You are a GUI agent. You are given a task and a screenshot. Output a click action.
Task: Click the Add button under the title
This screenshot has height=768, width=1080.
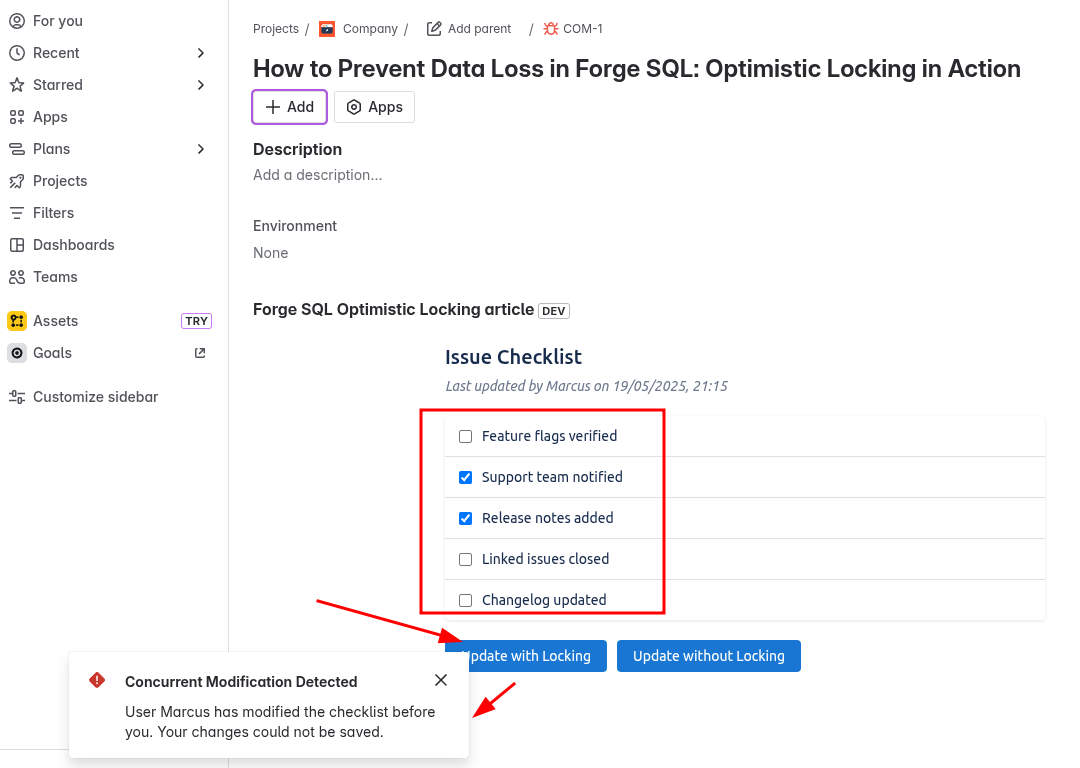(289, 107)
